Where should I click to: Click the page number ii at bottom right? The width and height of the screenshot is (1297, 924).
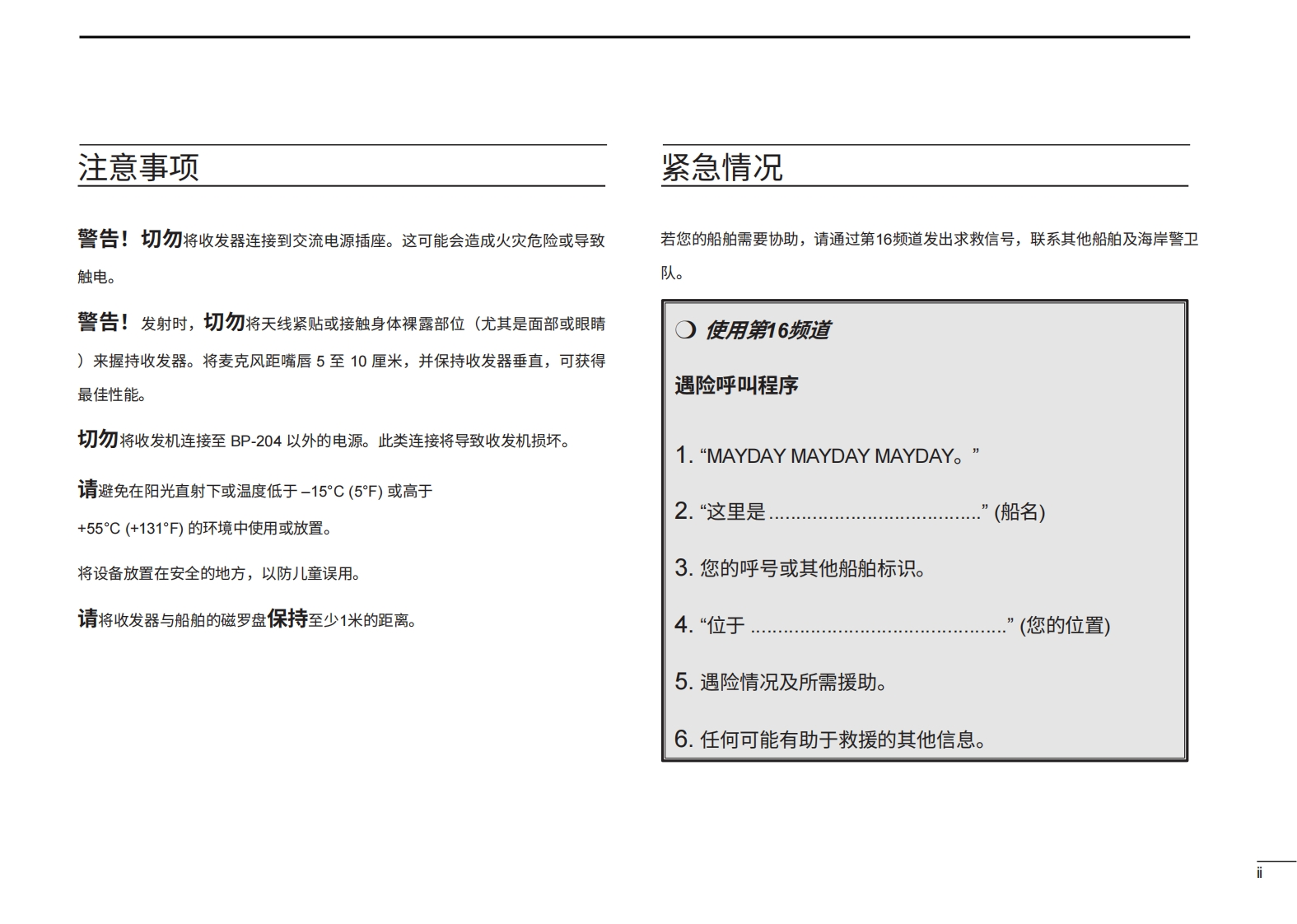pyautogui.click(x=1259, y=874)
